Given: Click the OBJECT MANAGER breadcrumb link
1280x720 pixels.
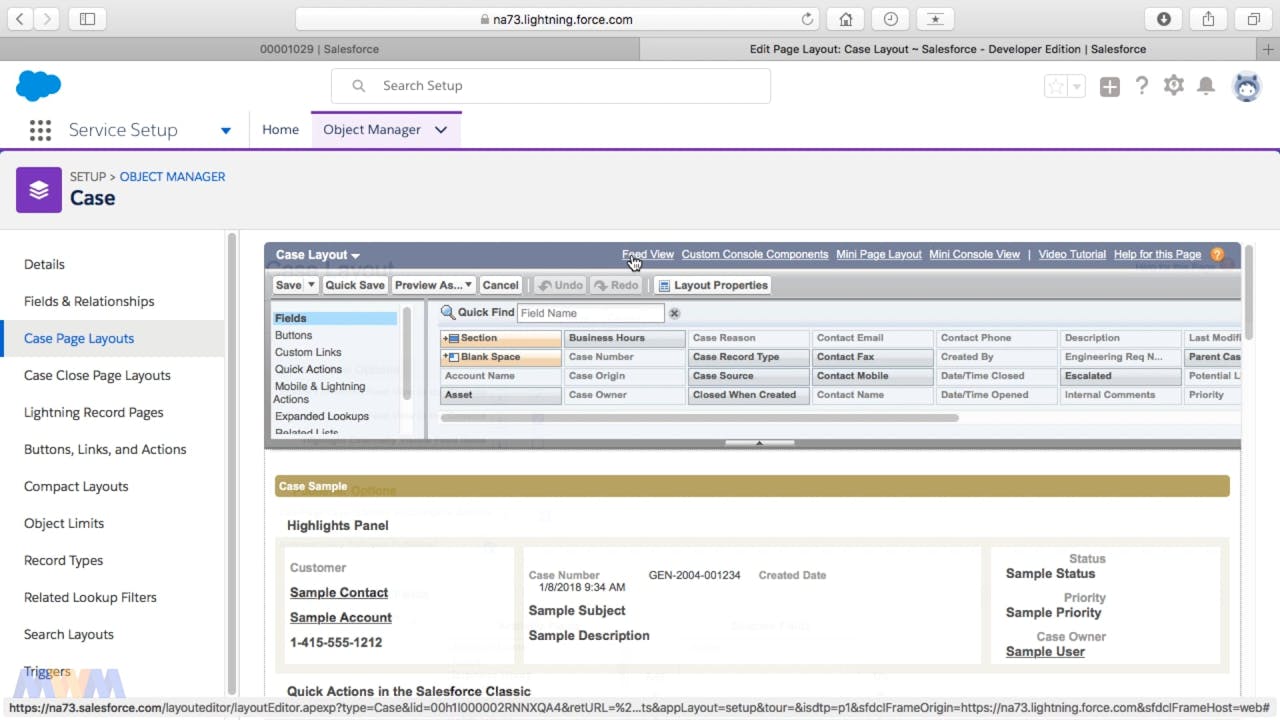Looking at the screenshot, I should [172, 176].
